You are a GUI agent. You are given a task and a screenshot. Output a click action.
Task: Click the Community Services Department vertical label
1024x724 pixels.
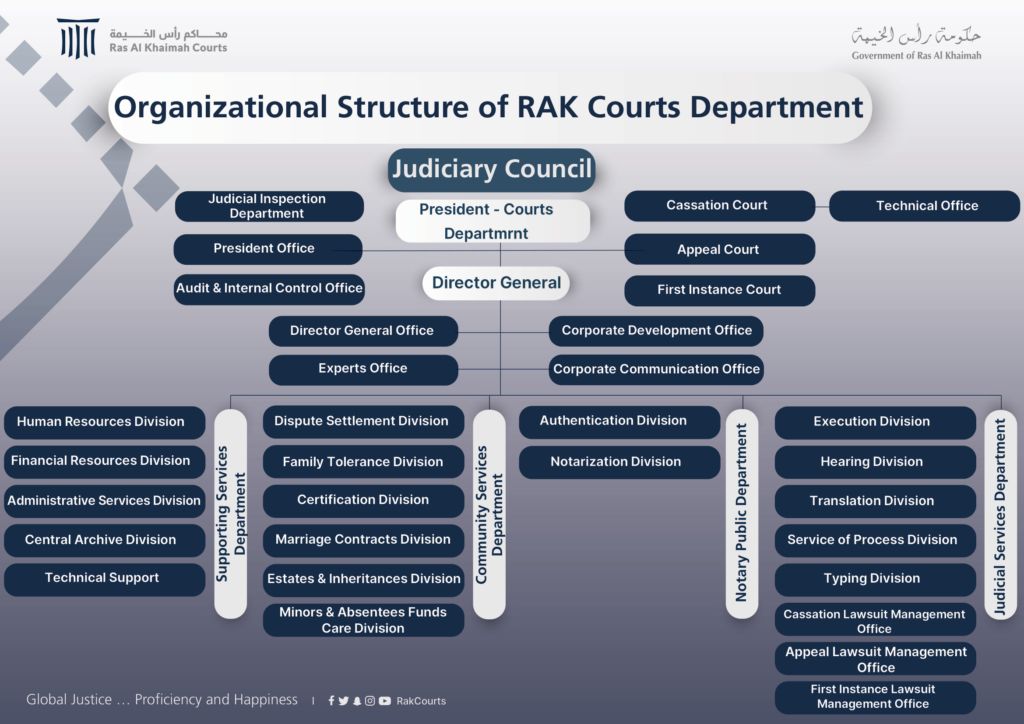tap(489, 514)
